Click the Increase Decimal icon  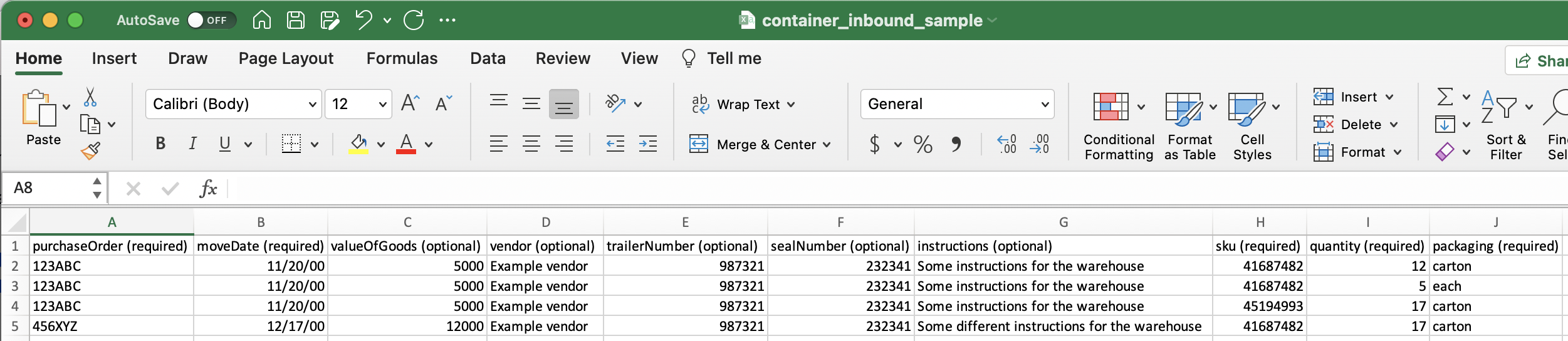1007,144
